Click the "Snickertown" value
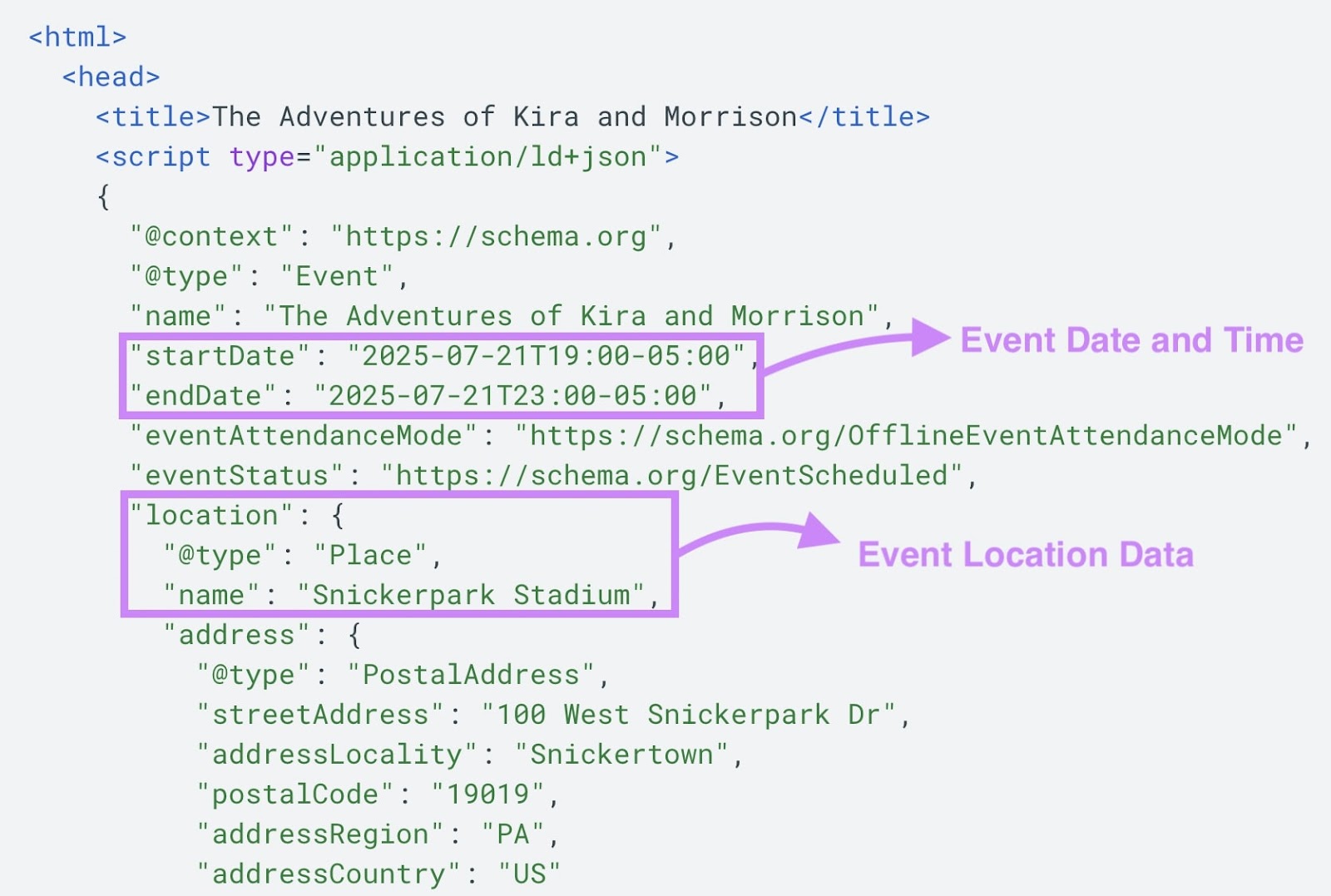Viewport: 1331px width, 896px height. [621, 755]
